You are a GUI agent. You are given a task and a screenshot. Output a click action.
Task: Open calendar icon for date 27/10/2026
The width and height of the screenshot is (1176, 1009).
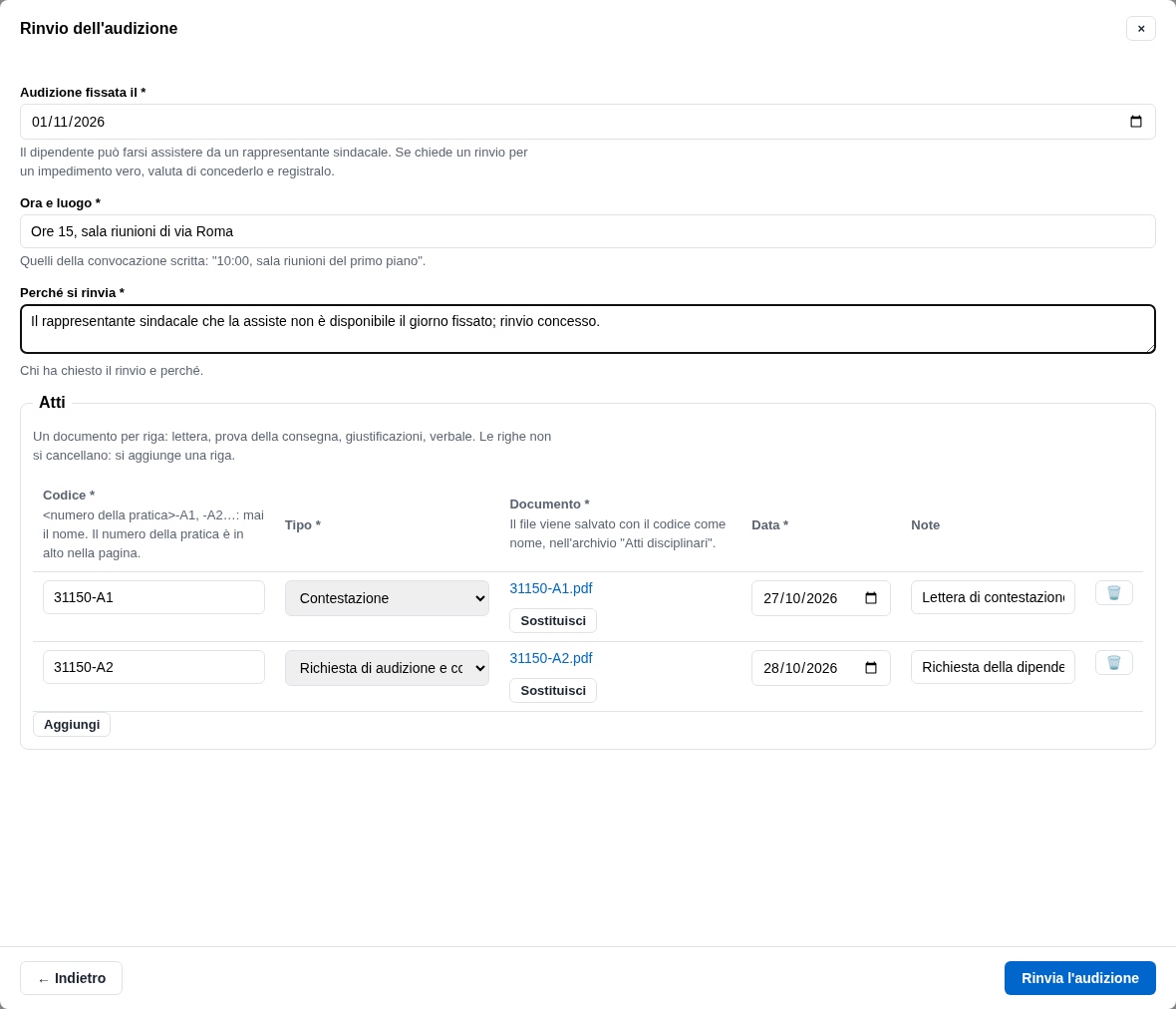click(x=870, y=598)
